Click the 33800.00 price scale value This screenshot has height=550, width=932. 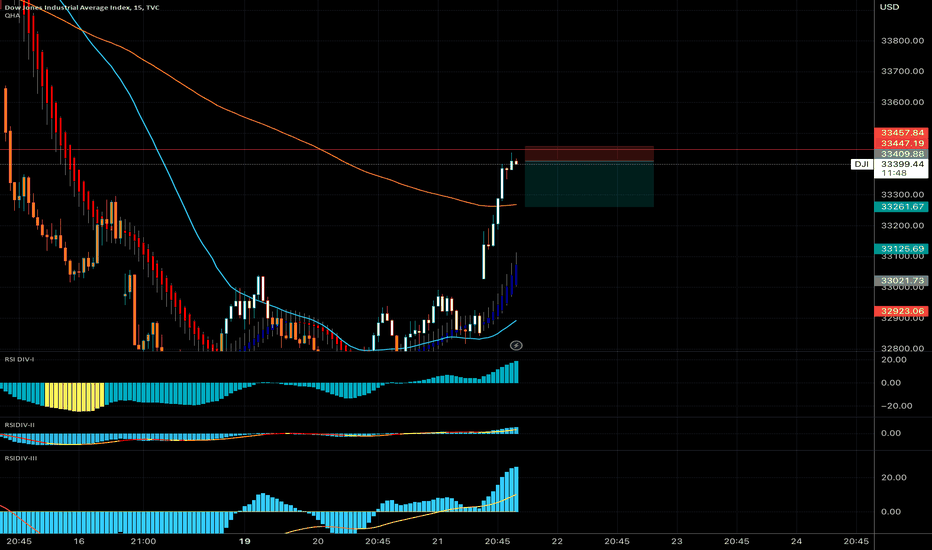coord(902,40)
